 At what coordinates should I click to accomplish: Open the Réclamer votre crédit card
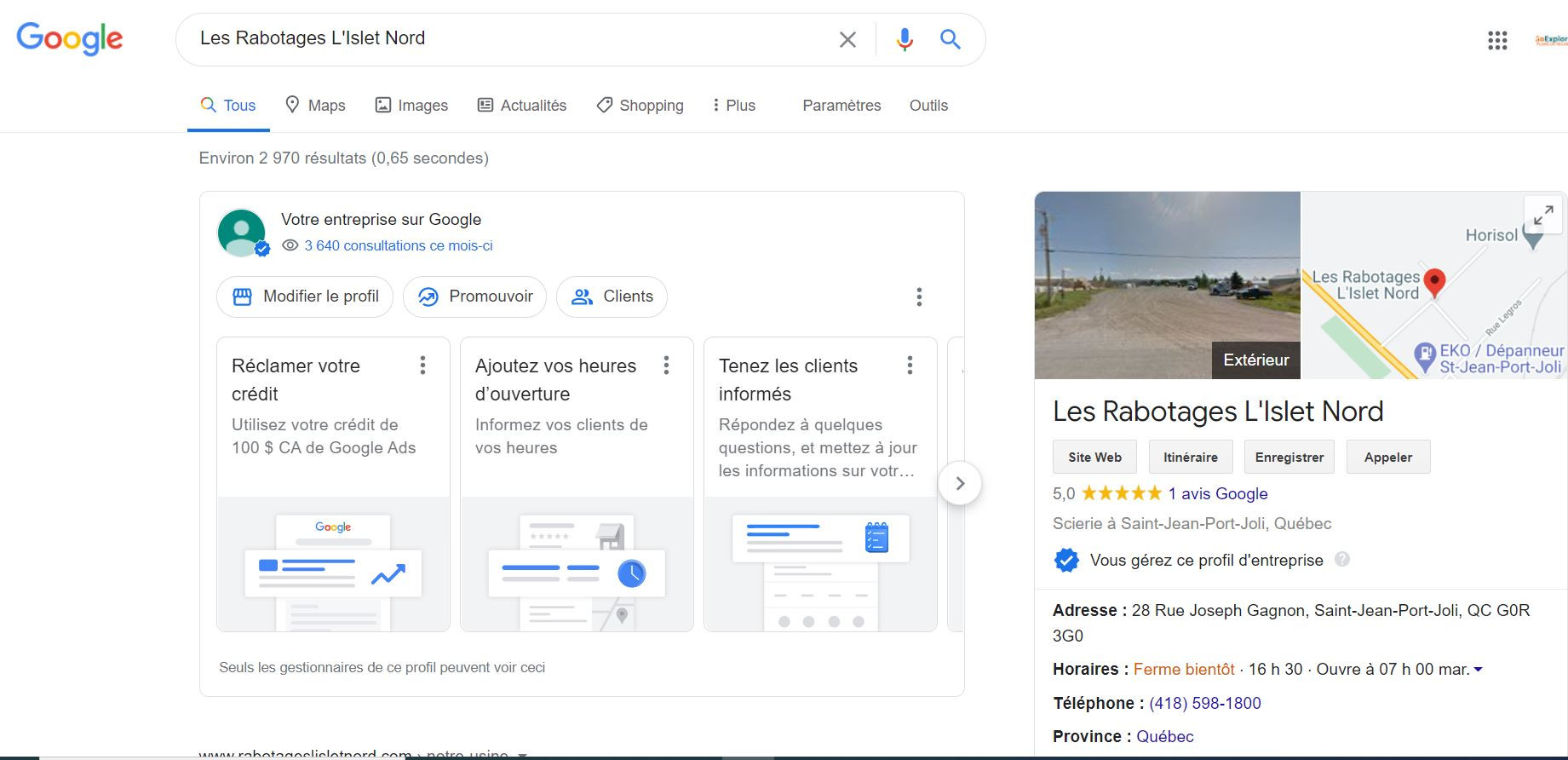(x=333, y=484)
